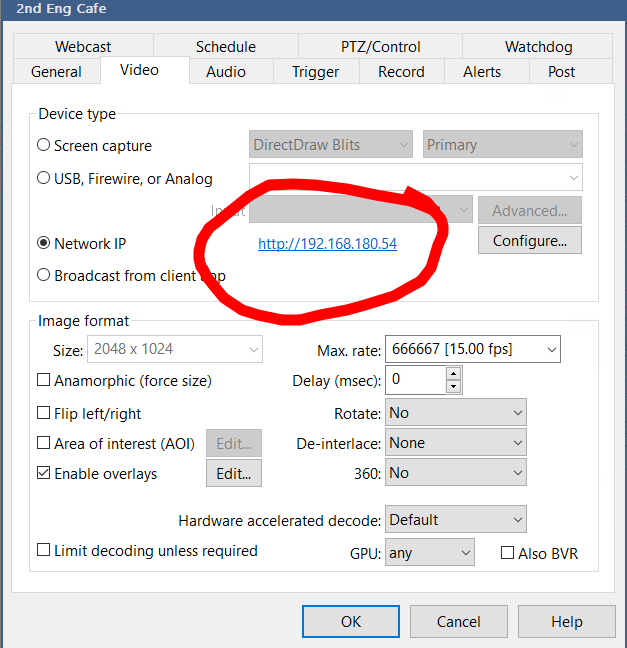Open the De-interlace dropdown
Screen dimensions: 627x648
tap(455, 443)
